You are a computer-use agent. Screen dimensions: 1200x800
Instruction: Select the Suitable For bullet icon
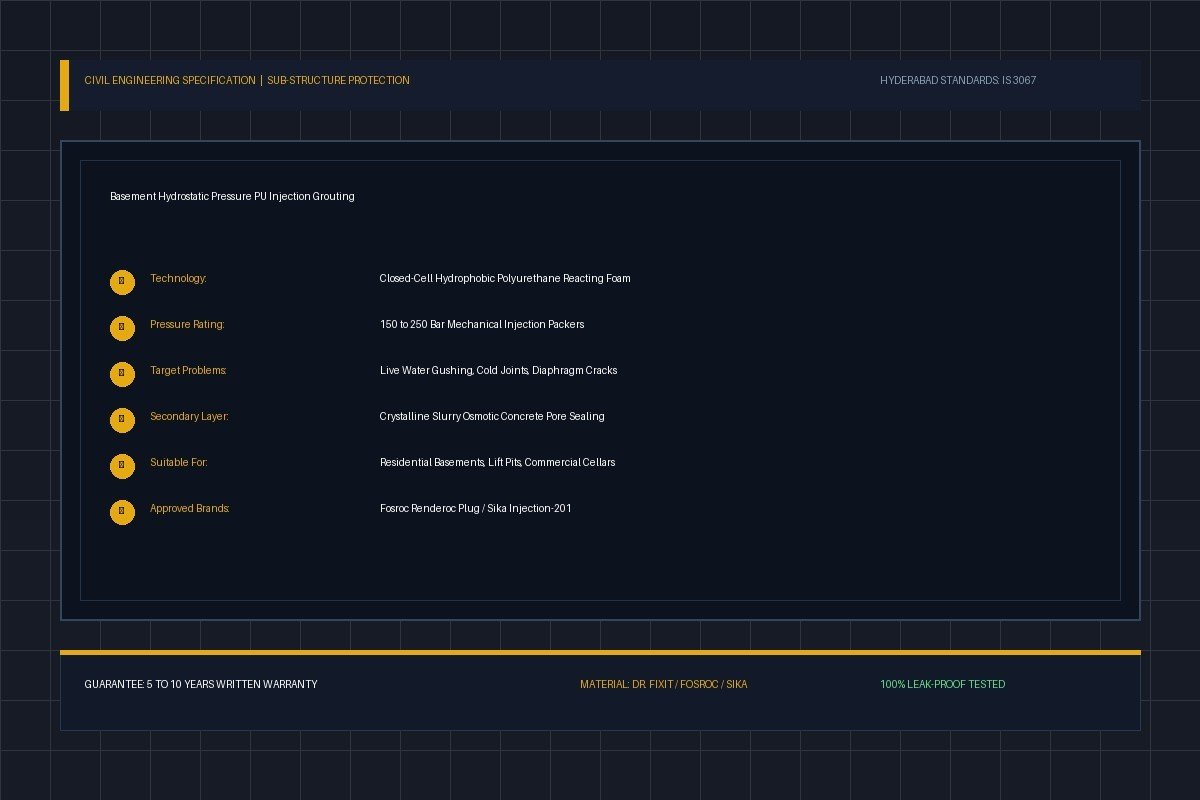point(122,466)
